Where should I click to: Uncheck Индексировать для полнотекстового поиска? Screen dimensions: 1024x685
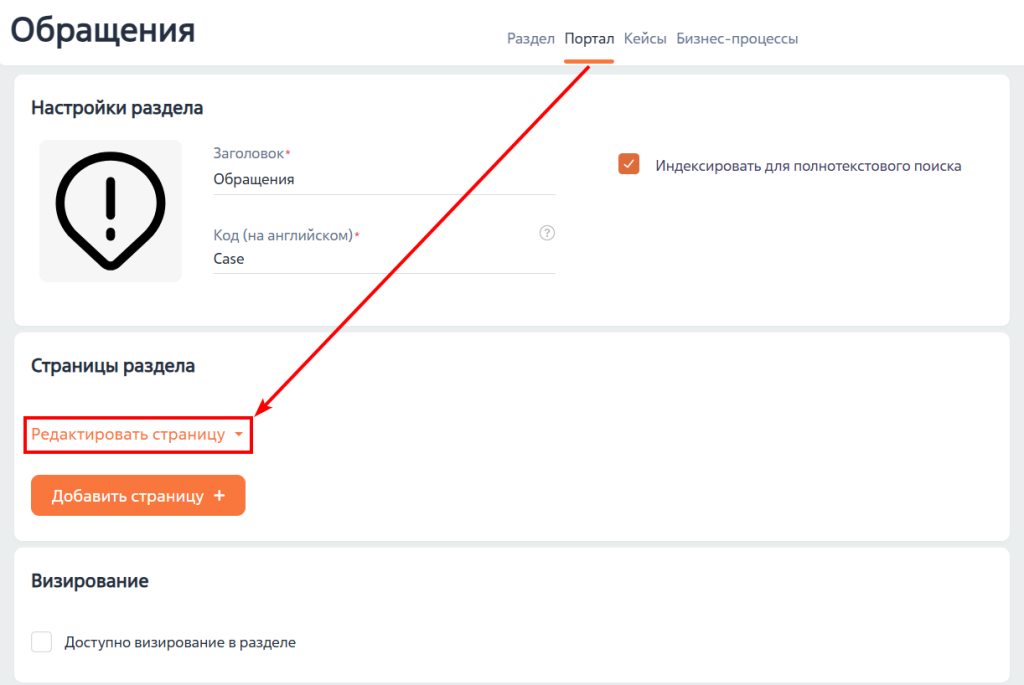[628, 165]
